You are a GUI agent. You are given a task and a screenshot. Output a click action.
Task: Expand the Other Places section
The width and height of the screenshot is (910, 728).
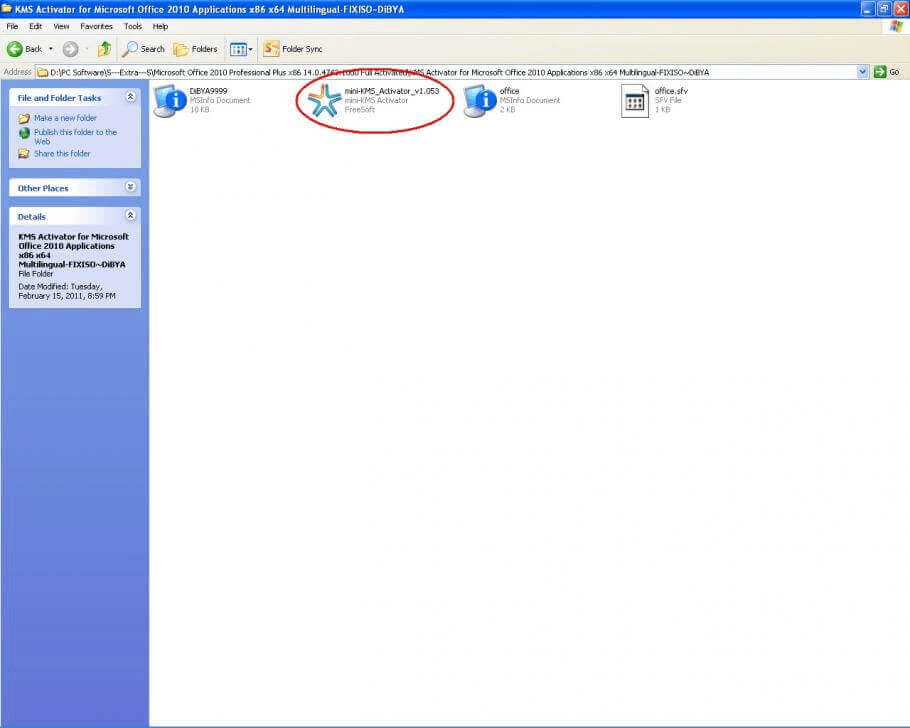[129, 187]
